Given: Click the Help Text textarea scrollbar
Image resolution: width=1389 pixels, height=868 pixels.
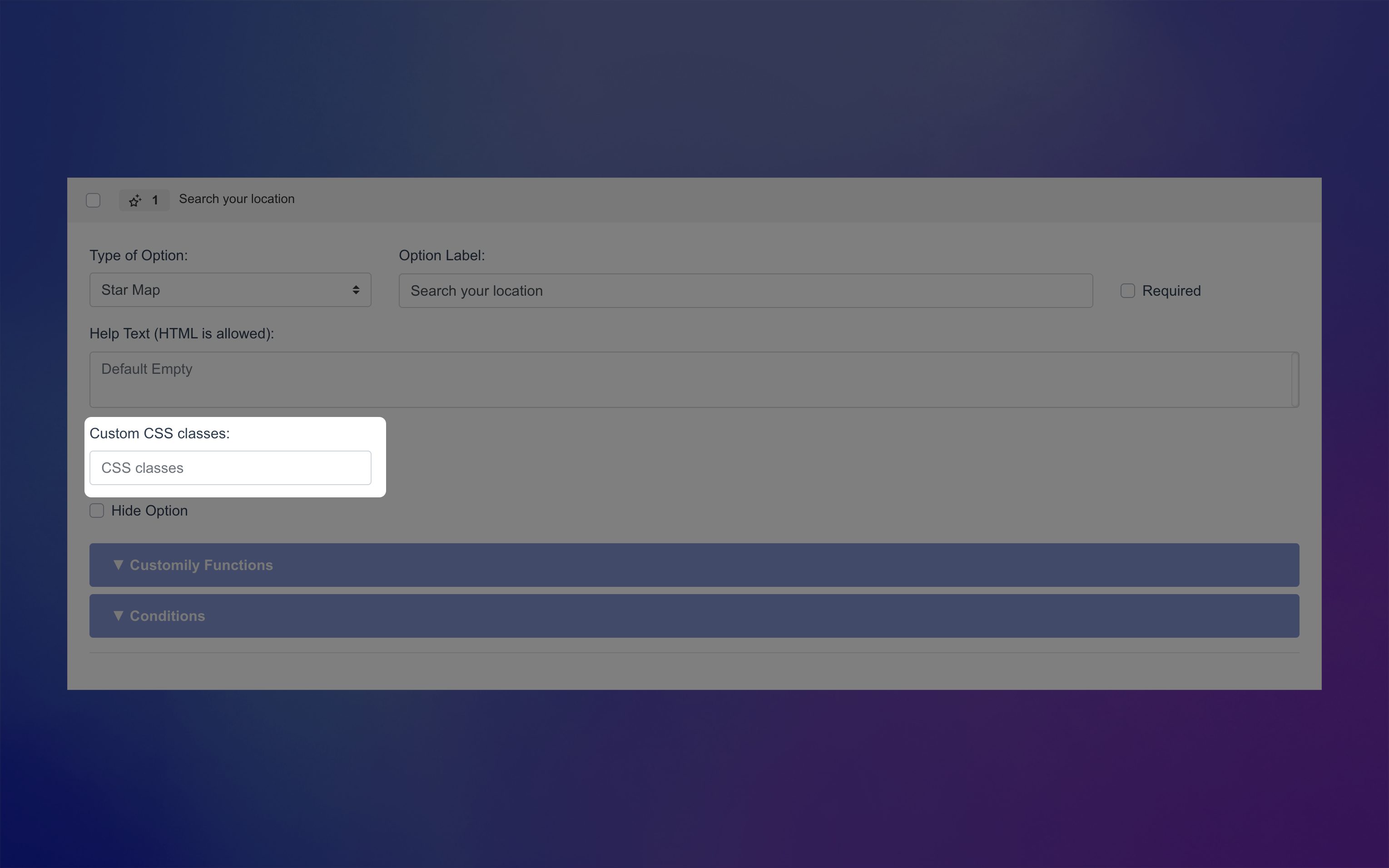Looking at the screenshot, I should [x=1295, y=379].
